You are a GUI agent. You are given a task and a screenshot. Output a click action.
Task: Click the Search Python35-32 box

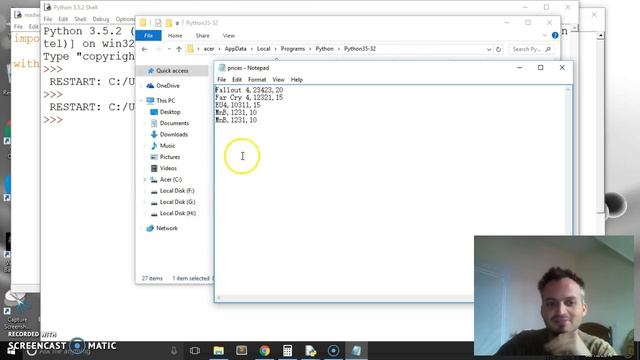pyautogui.click(x=531, y=49)
